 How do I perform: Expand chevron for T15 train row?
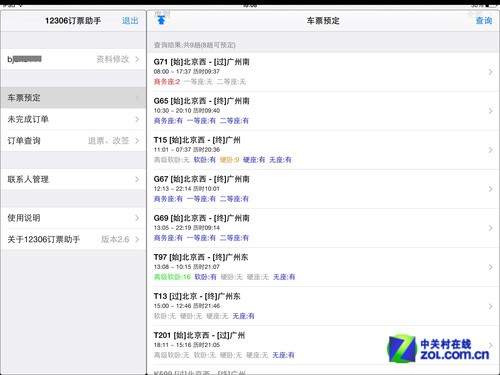point(490,150)
